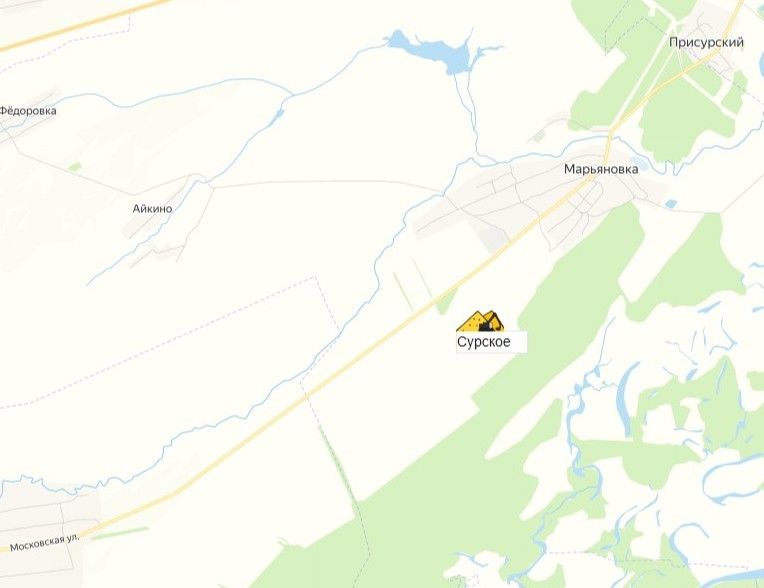Click the Фёдоровка label
764x588 pixels.
point(28,111)
